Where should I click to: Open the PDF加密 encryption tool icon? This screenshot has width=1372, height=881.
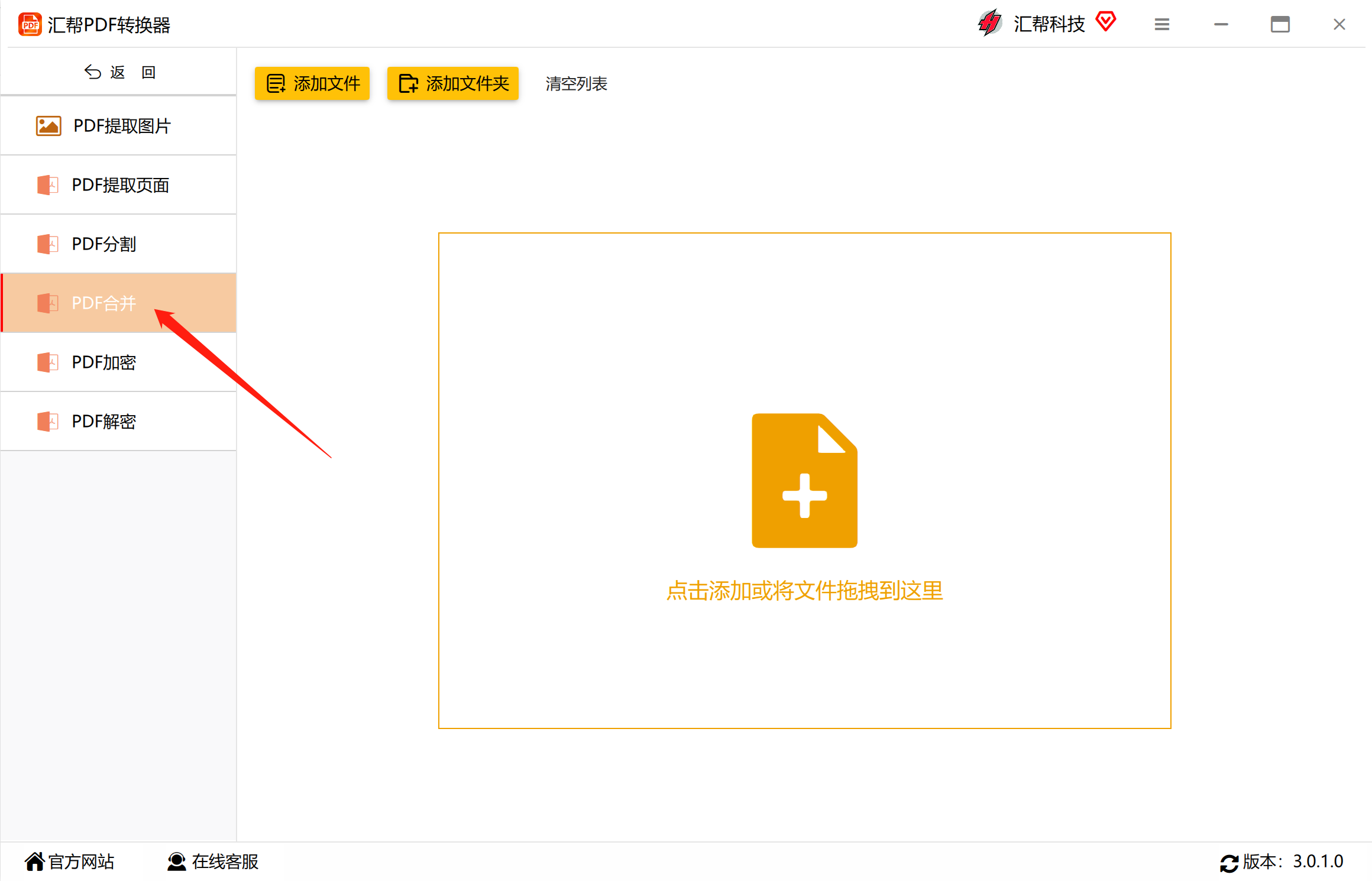pos(48,362)
